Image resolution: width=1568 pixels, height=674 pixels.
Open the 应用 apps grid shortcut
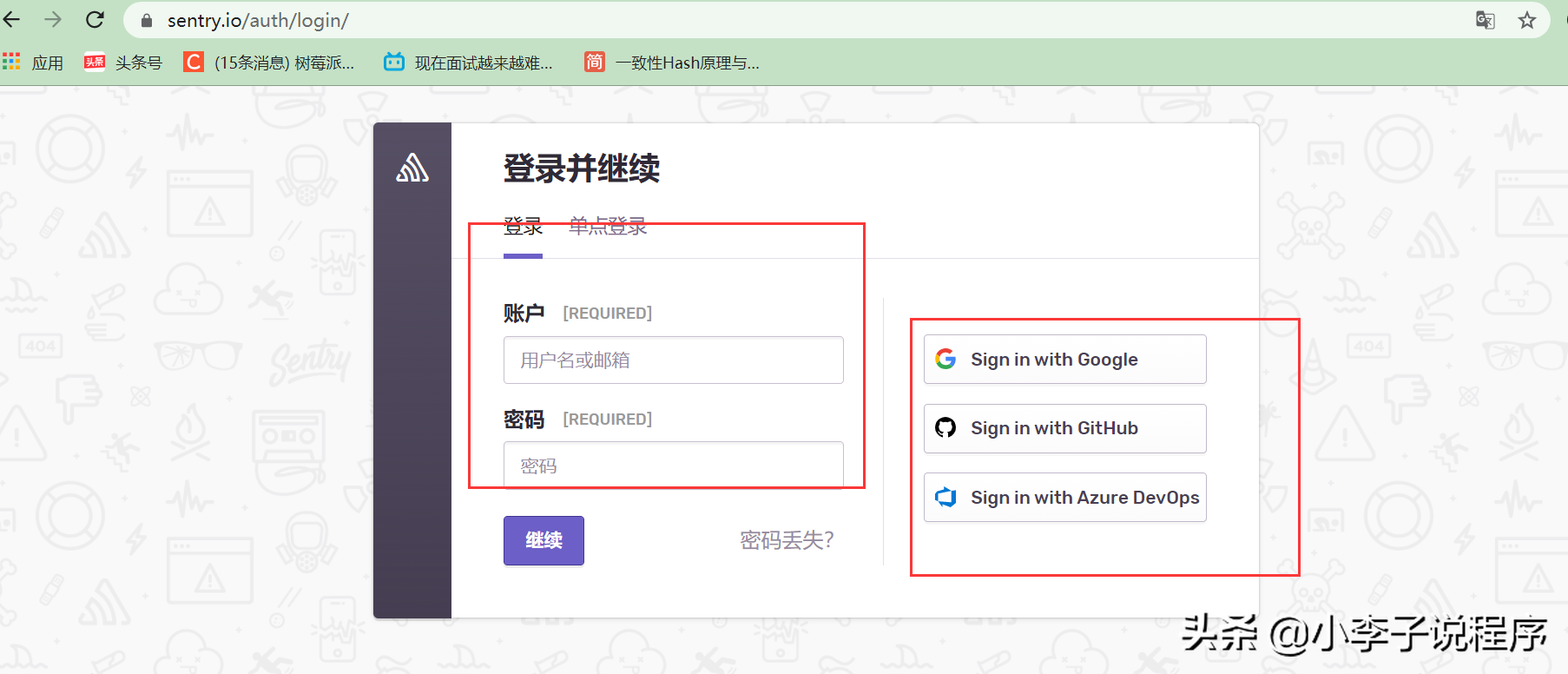tap(33, 63)
